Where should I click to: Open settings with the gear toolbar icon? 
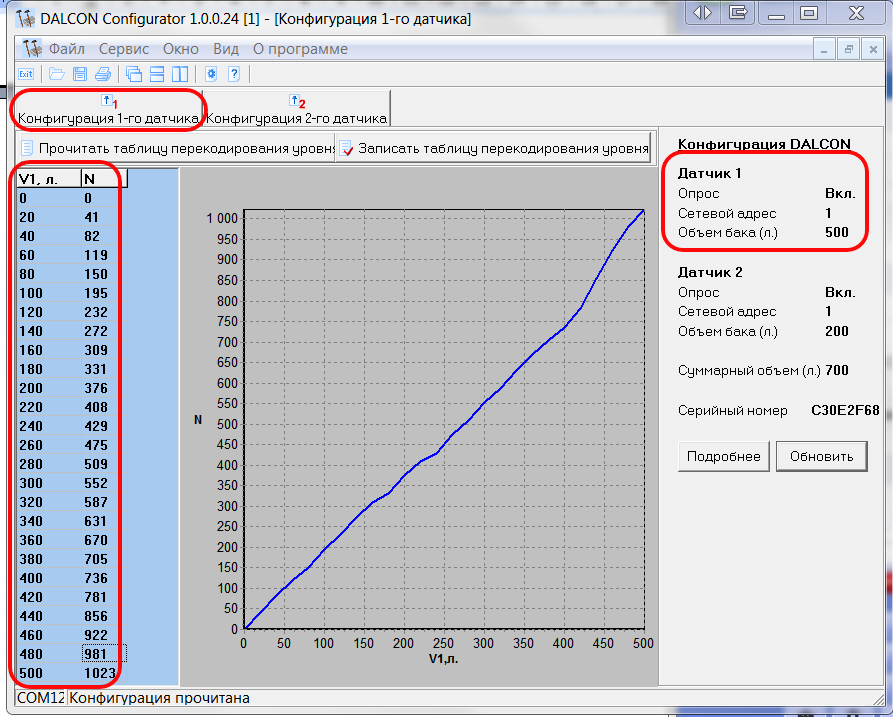point(211,74)
